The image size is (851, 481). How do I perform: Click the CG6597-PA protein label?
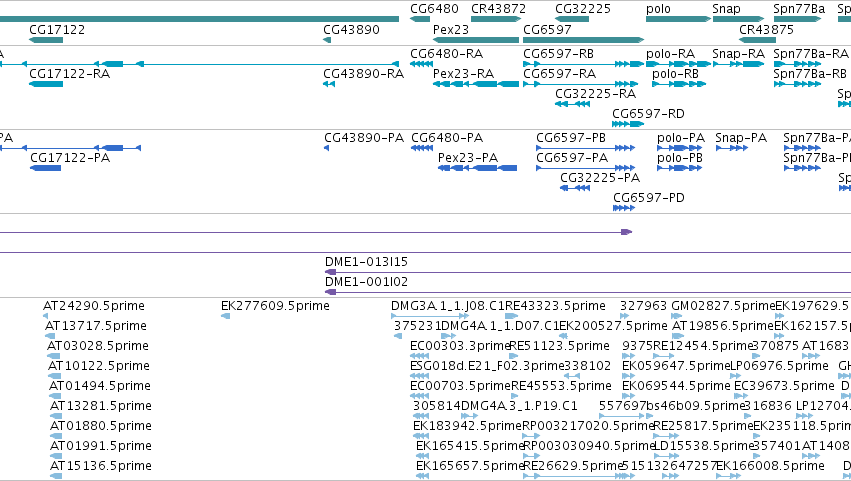(572, 157)
